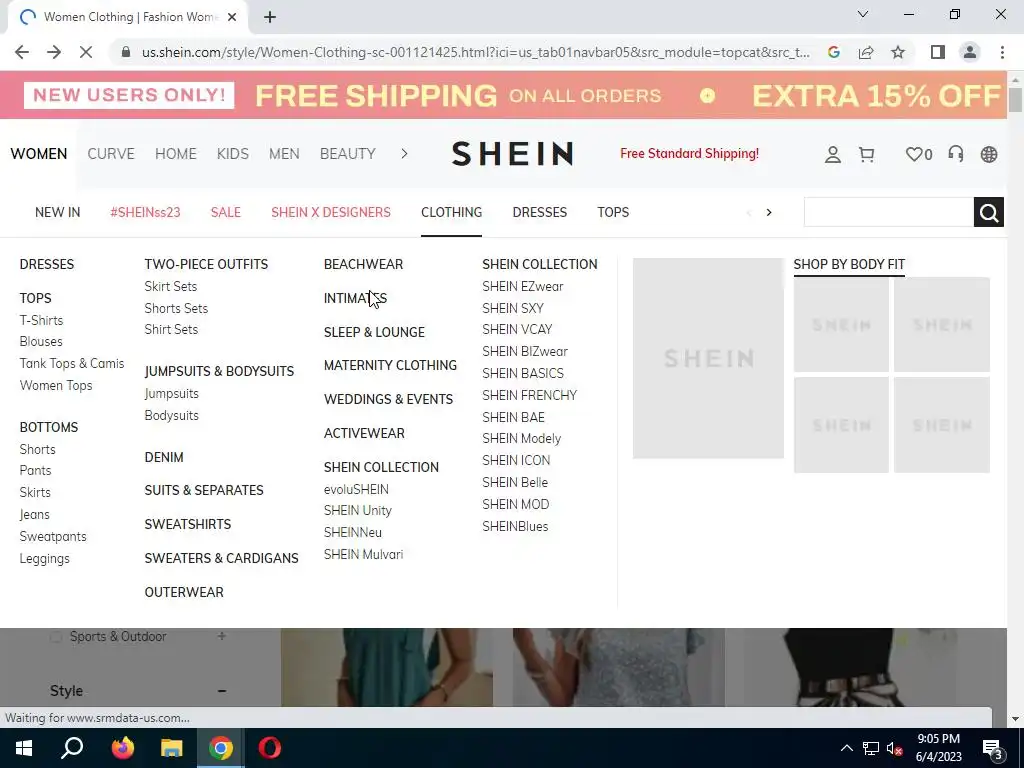
Task: Show next navigation items with right arrow
Action: click(769, 212)
